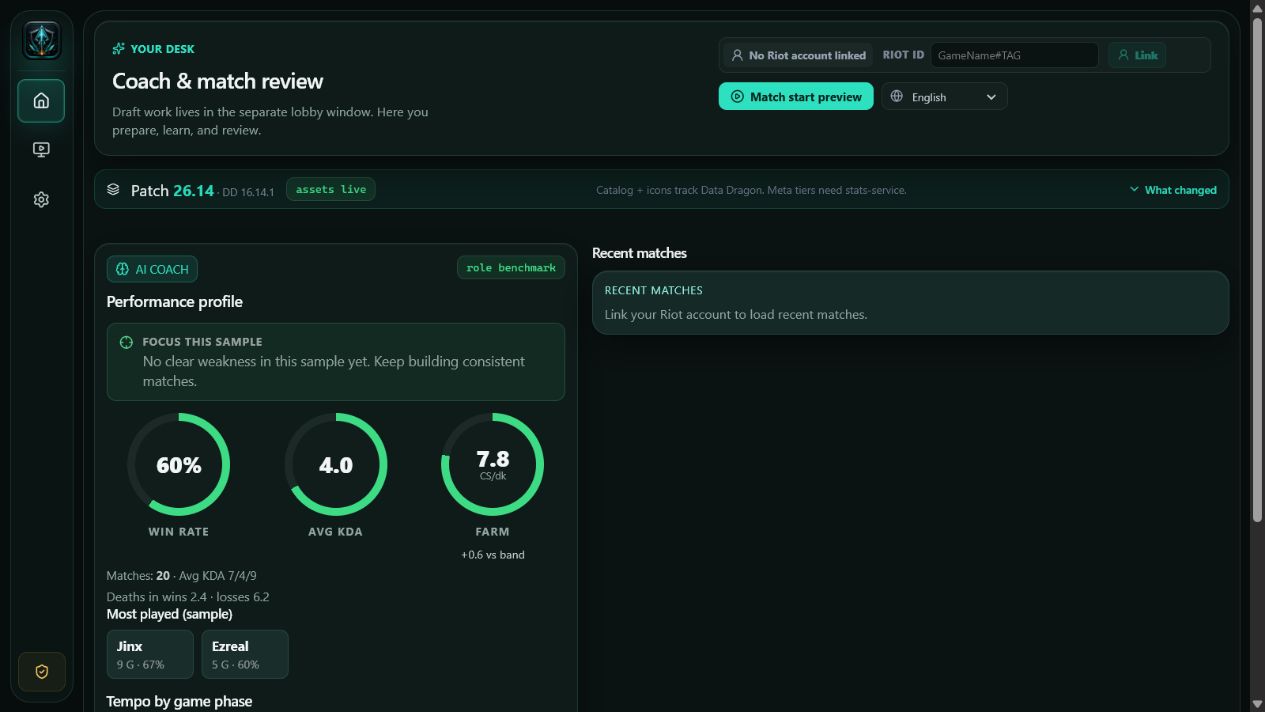Click the 'Patch 26.14' text

pyautogui.click(x=172, y=190)
